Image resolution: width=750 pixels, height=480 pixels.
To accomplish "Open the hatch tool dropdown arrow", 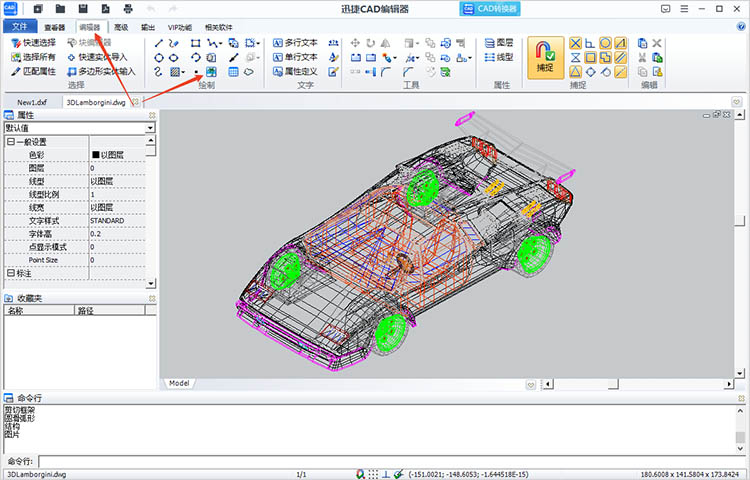I will click(x=183, y=72).
